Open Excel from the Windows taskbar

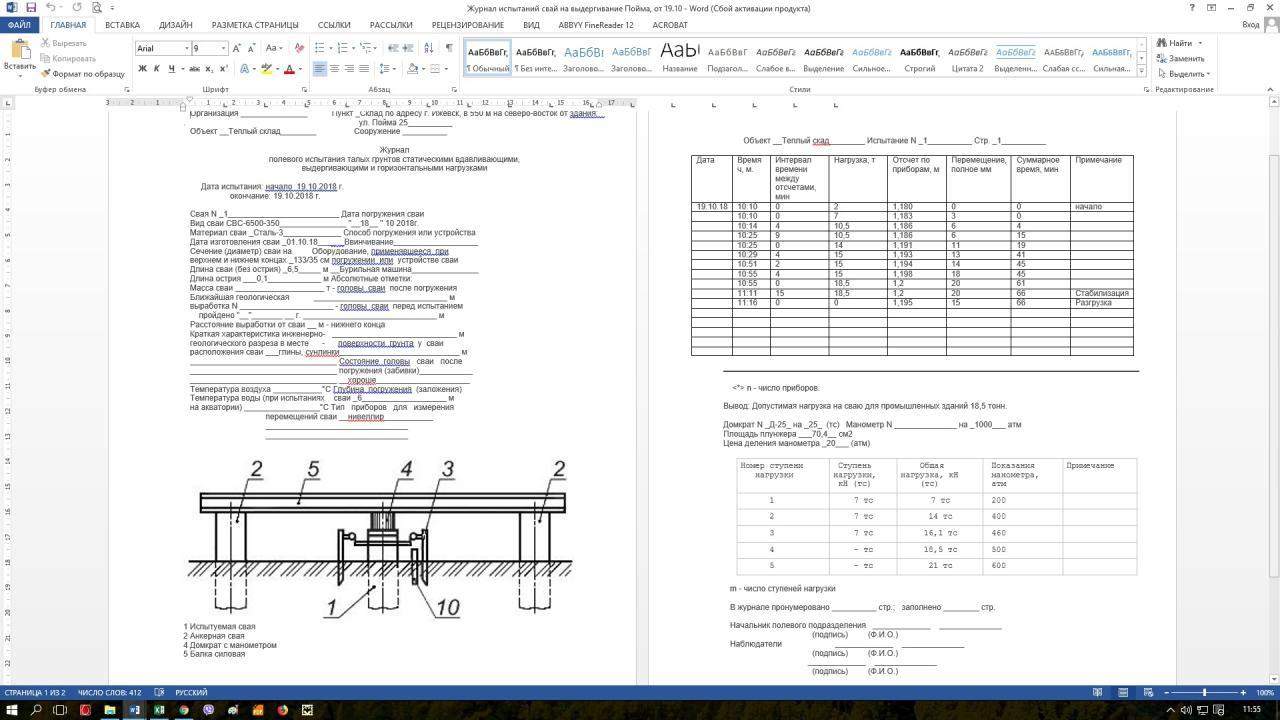click(159, 710)
